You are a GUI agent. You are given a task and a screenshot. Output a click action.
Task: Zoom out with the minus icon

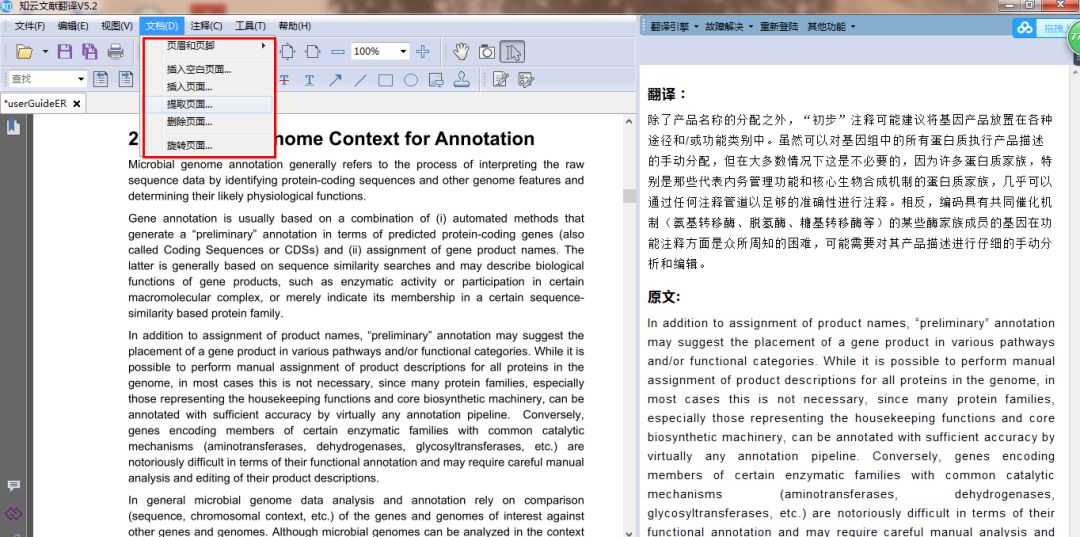[338, 52]
